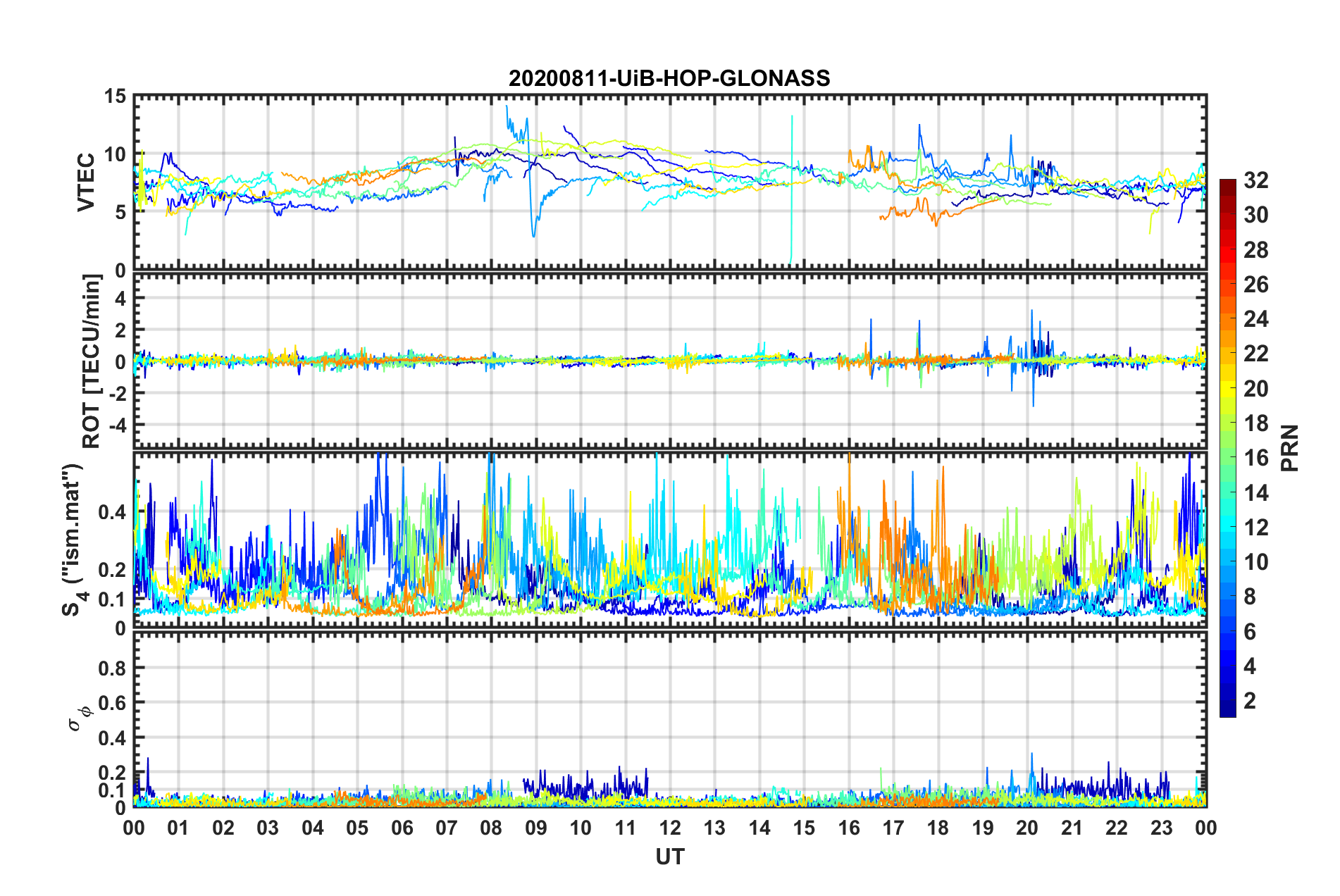1340x896 pixels.
Task: Select UT axis tick label 01
Action: tap(178, 828)
